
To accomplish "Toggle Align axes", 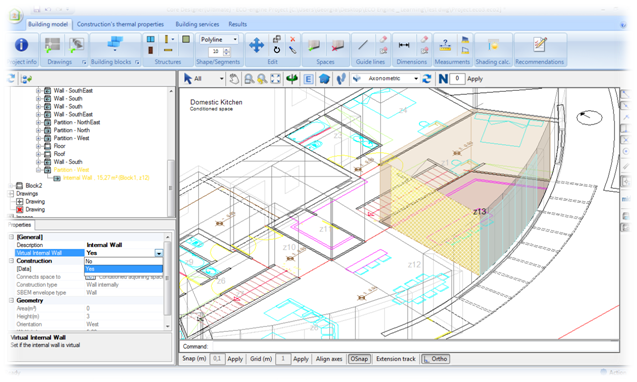I will pos(329,359).
